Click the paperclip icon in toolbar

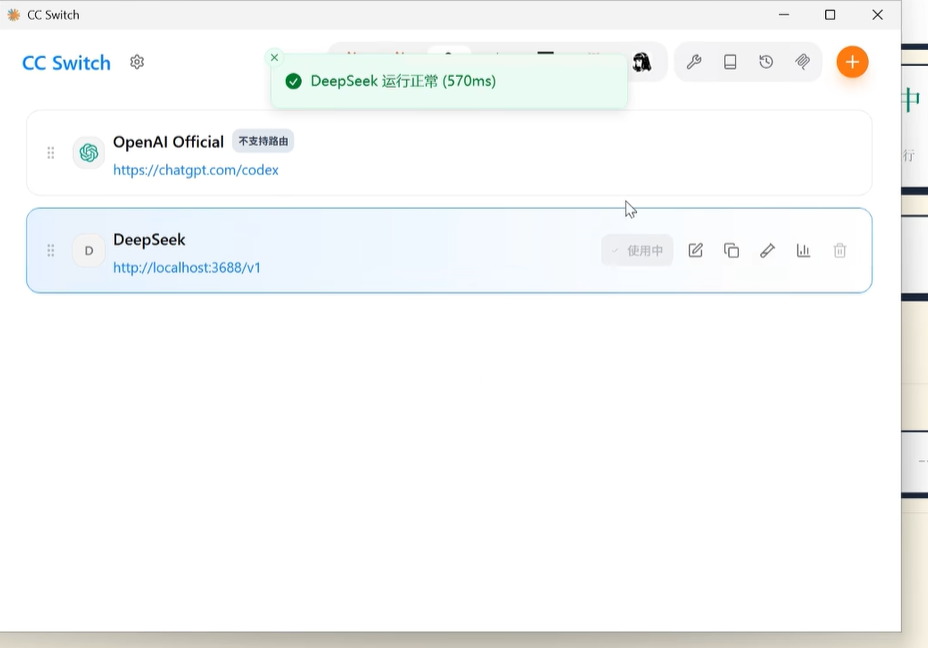(803, 62)
